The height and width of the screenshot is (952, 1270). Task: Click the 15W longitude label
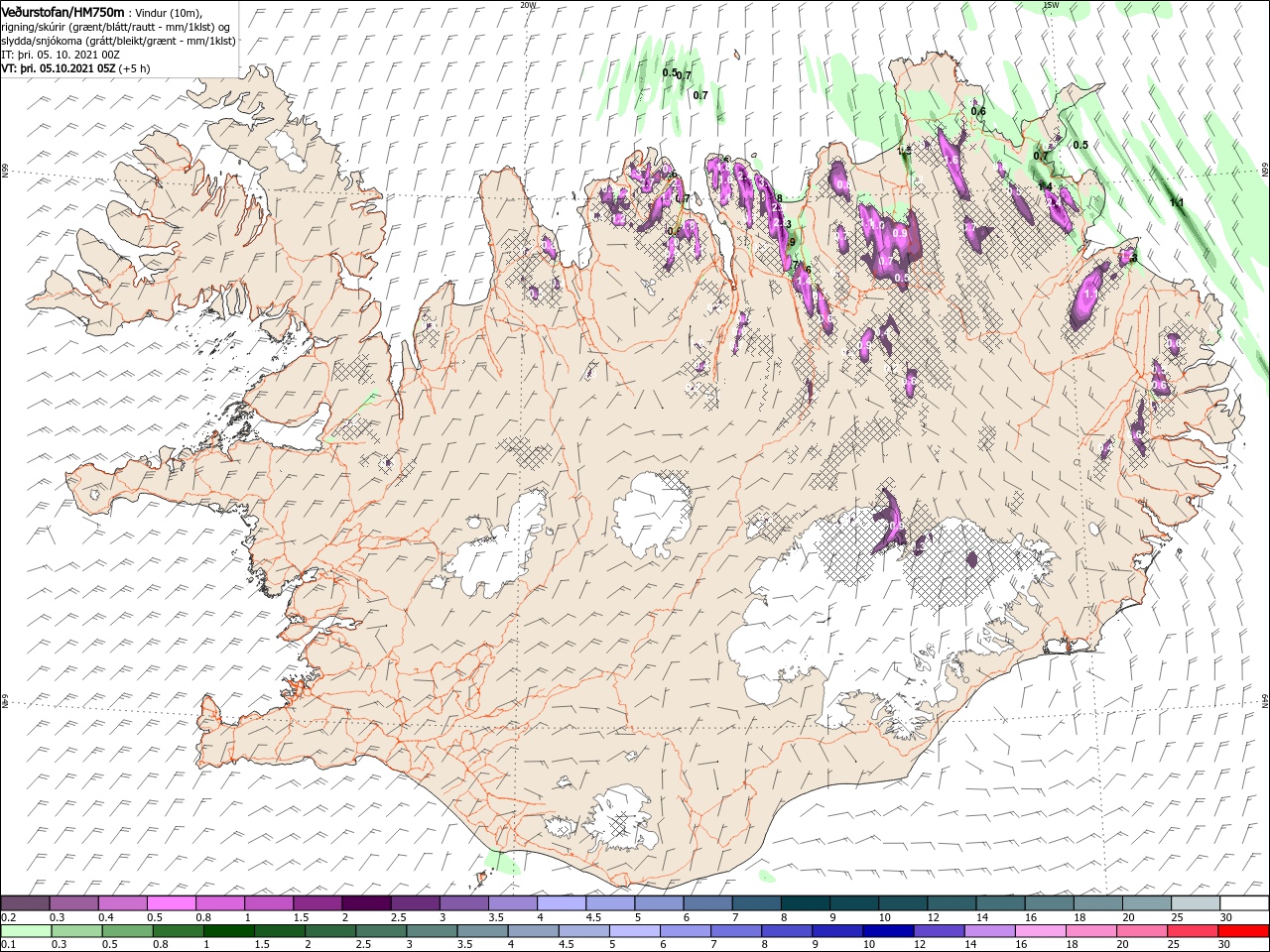point(1051,5)
